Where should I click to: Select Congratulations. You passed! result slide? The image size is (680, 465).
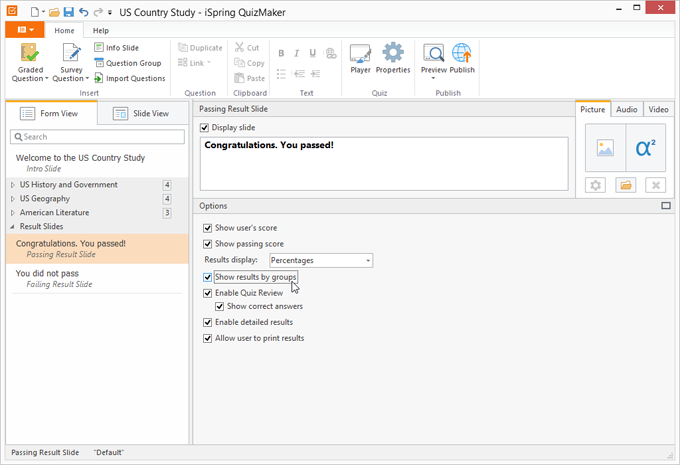click(x=97, y=249)
